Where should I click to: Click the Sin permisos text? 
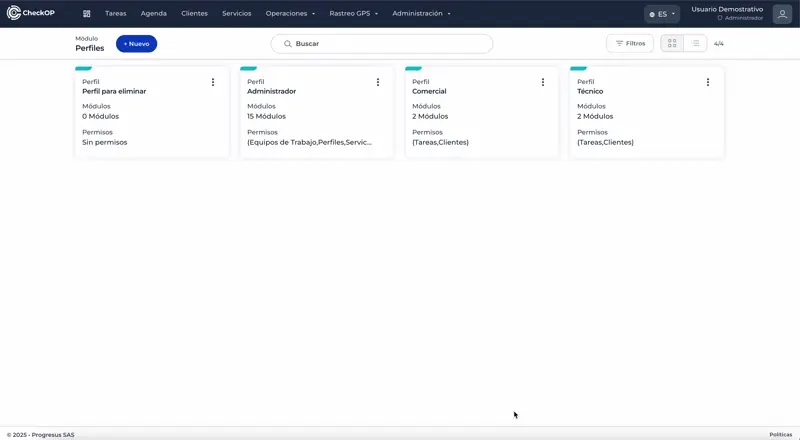tap(105, 142)
